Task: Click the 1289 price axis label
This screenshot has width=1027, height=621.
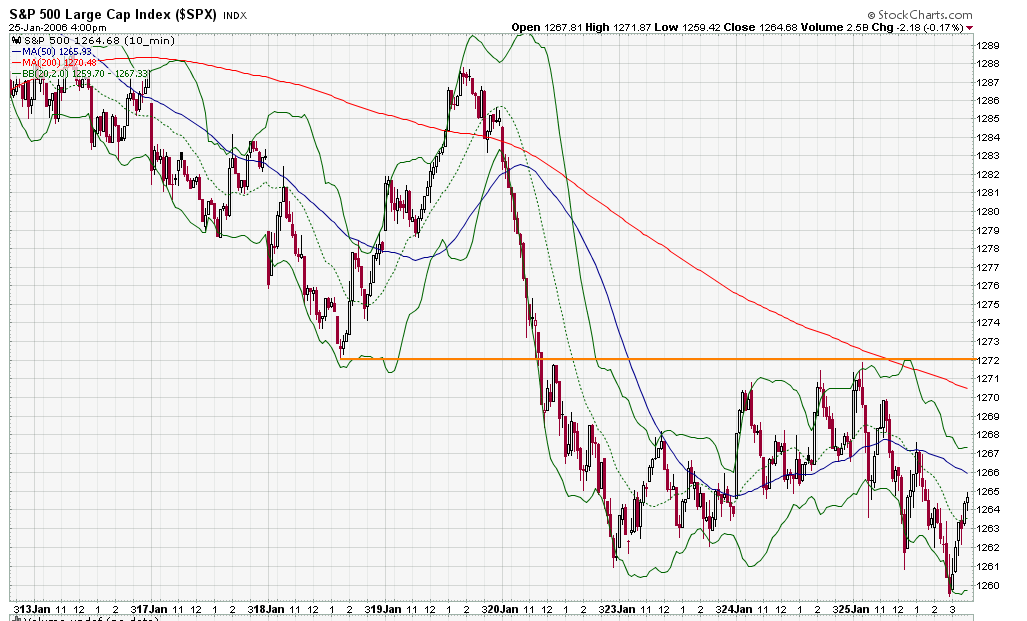Action: point(988,45)
